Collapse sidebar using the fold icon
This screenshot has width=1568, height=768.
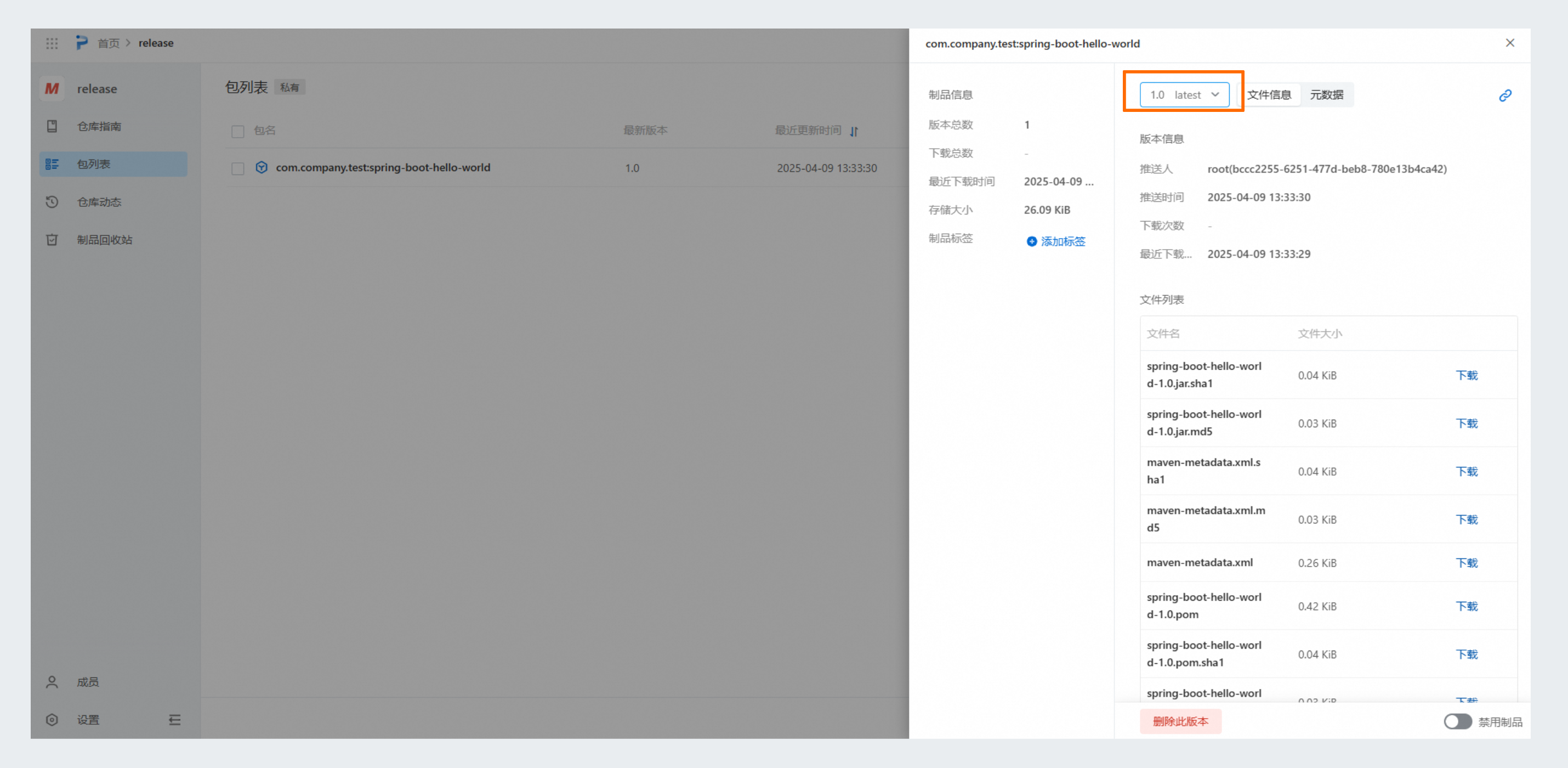pyautogui.click(x=175, y=720)
